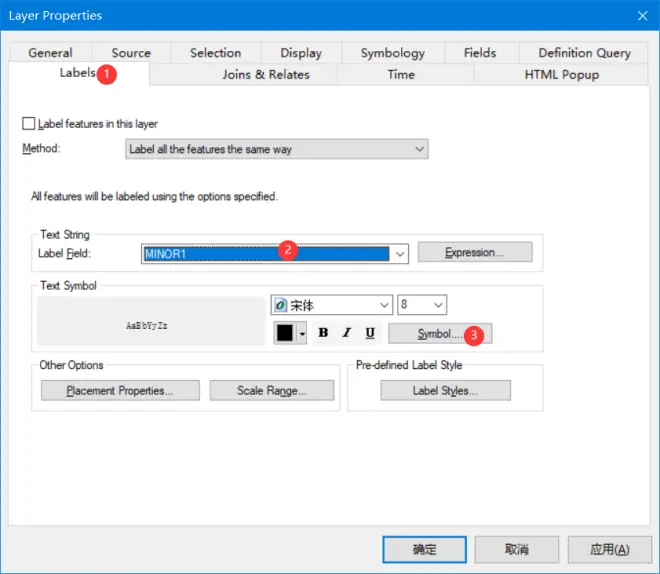The image size is (660, 574).
Task: Open the Selection tab
Action: (216, 53)
